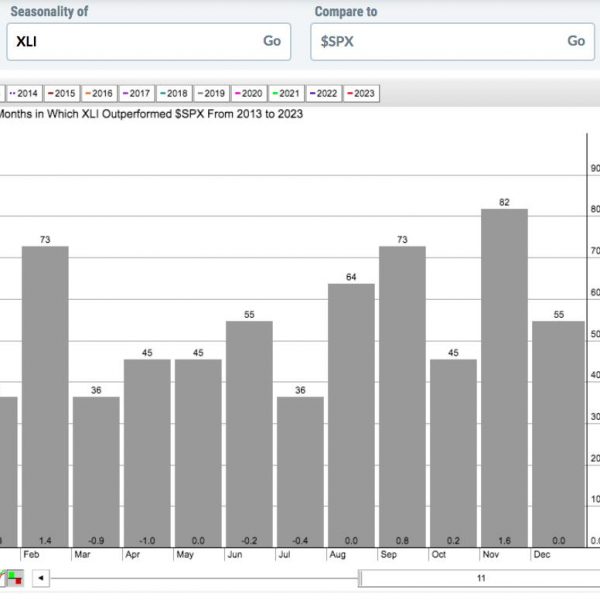The image size is (600, 600).
Task: Click the 0.8 value in September bar
Action: coord(402,541)
